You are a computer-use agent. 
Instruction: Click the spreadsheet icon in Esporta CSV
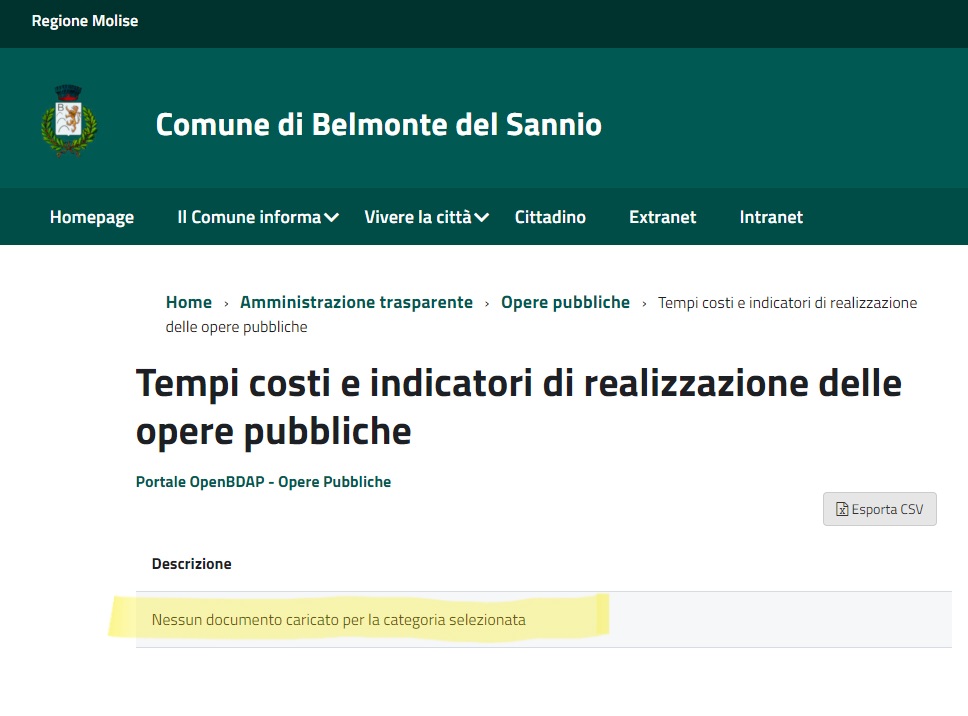pos(842,509)
